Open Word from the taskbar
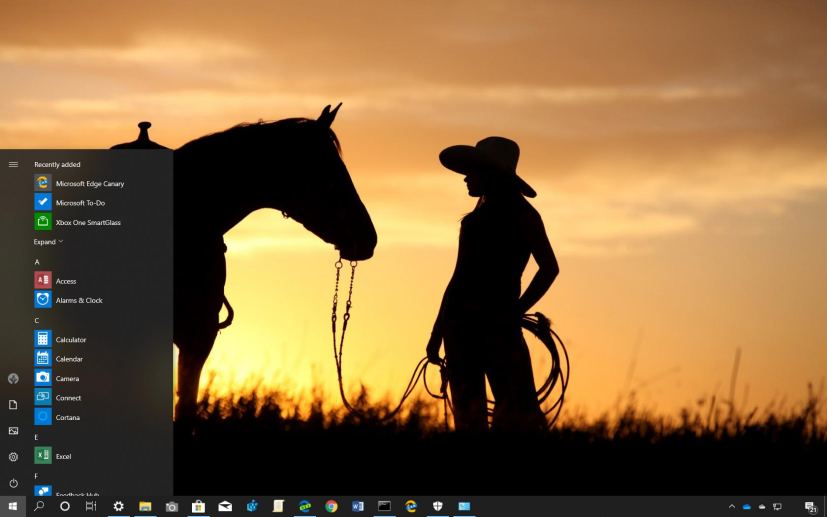 (358, 506)
